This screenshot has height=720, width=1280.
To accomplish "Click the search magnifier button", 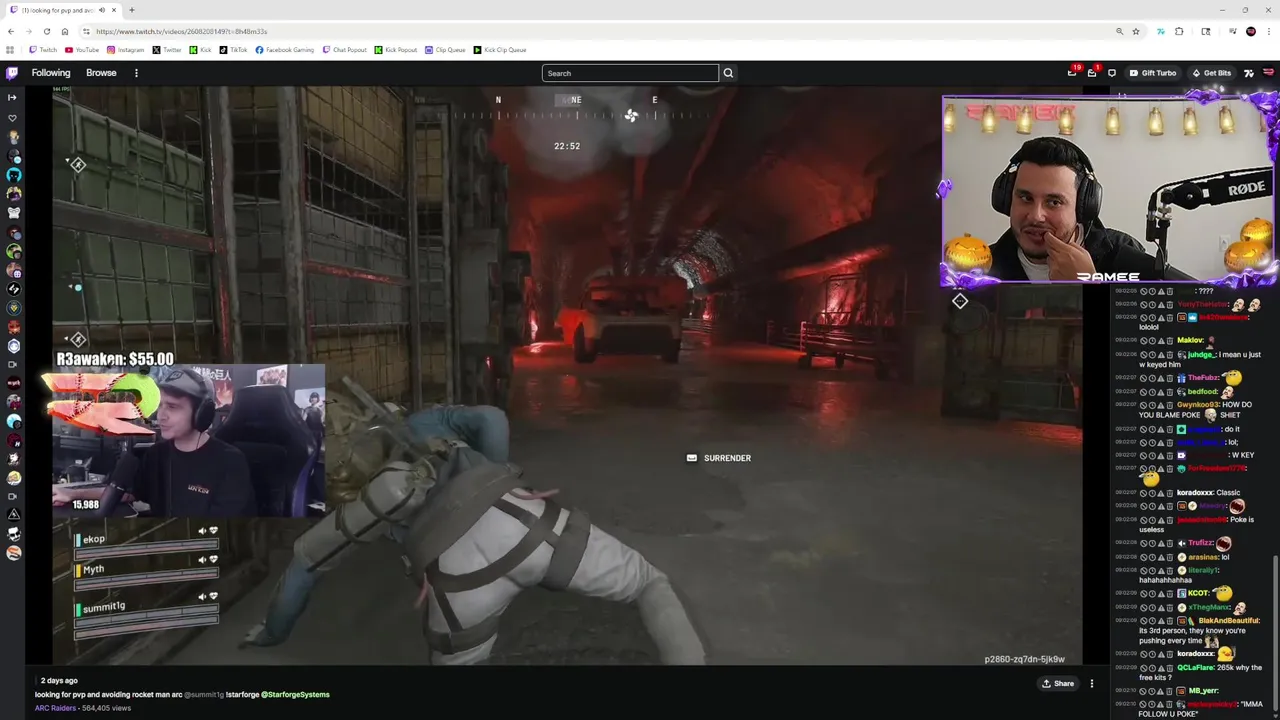I will pyautogui.click(x=728, y=73).
